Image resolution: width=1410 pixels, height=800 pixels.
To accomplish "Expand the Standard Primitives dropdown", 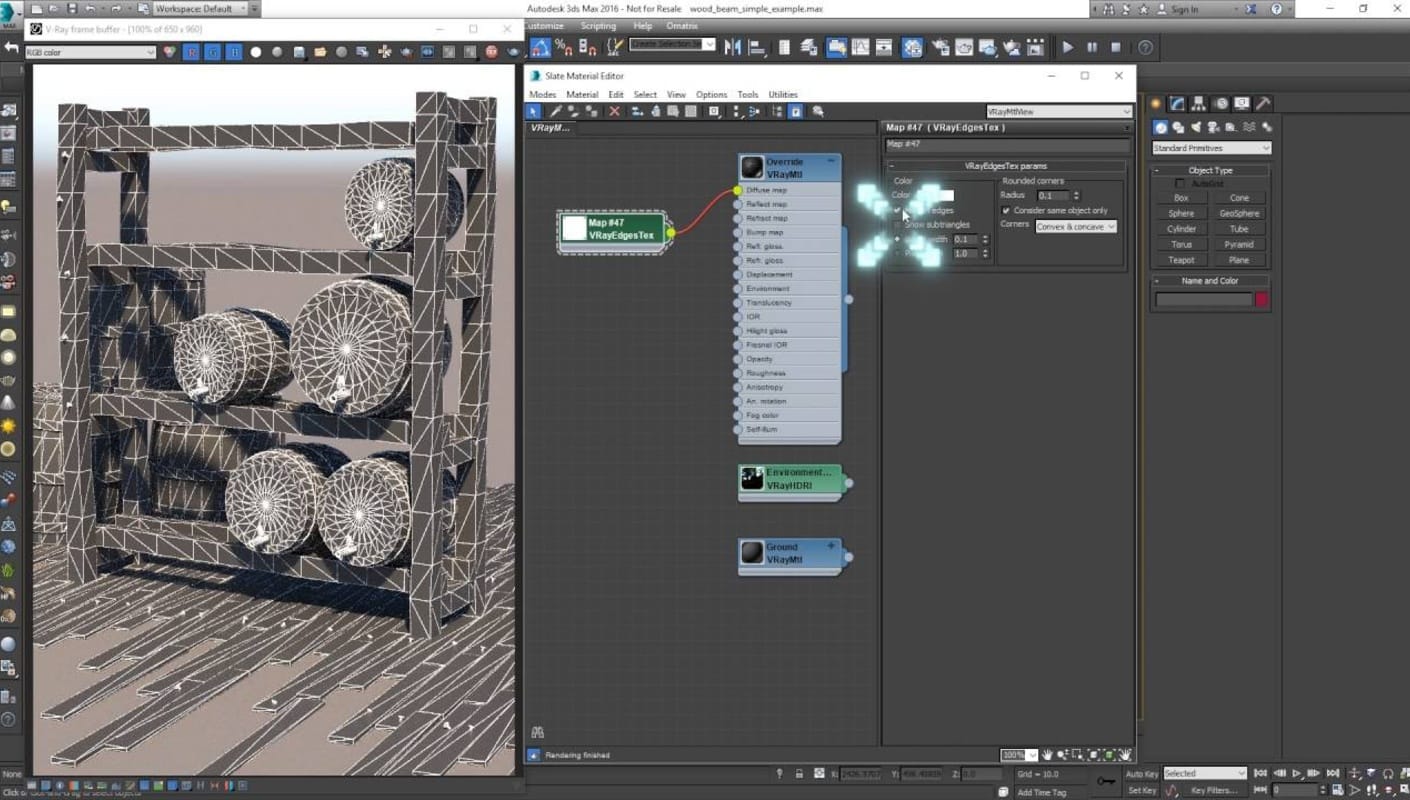I will 1210,148.
